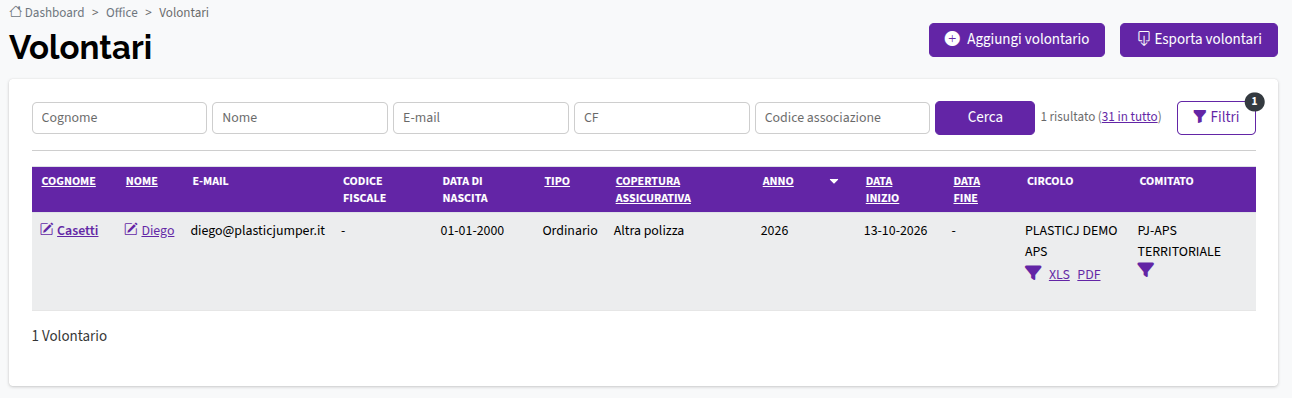
Task: Sort the table by Nome column
Action: [x=142, y=181]
